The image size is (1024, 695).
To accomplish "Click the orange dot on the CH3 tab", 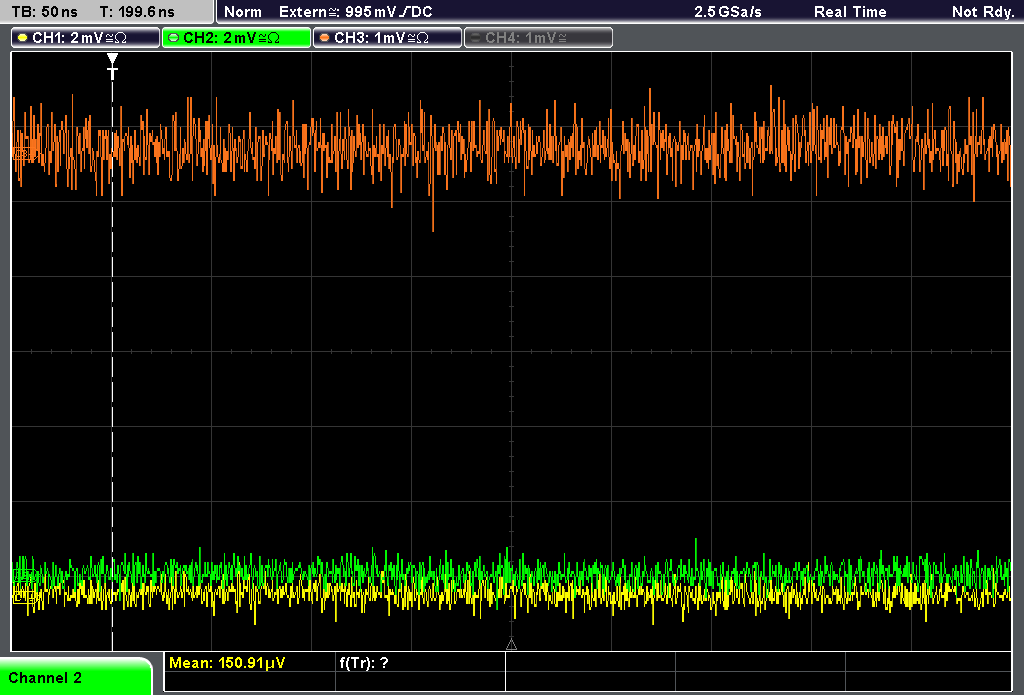I will coord(325,38).
